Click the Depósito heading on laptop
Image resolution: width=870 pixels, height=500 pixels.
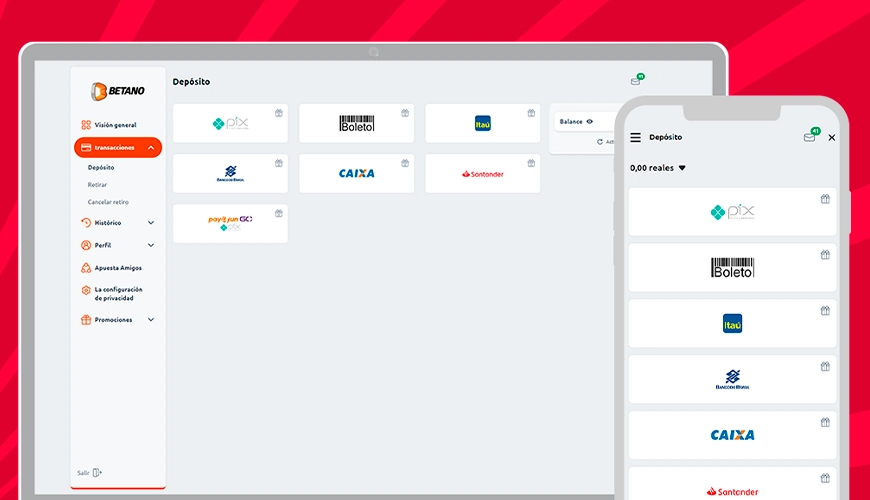[191, 82]
